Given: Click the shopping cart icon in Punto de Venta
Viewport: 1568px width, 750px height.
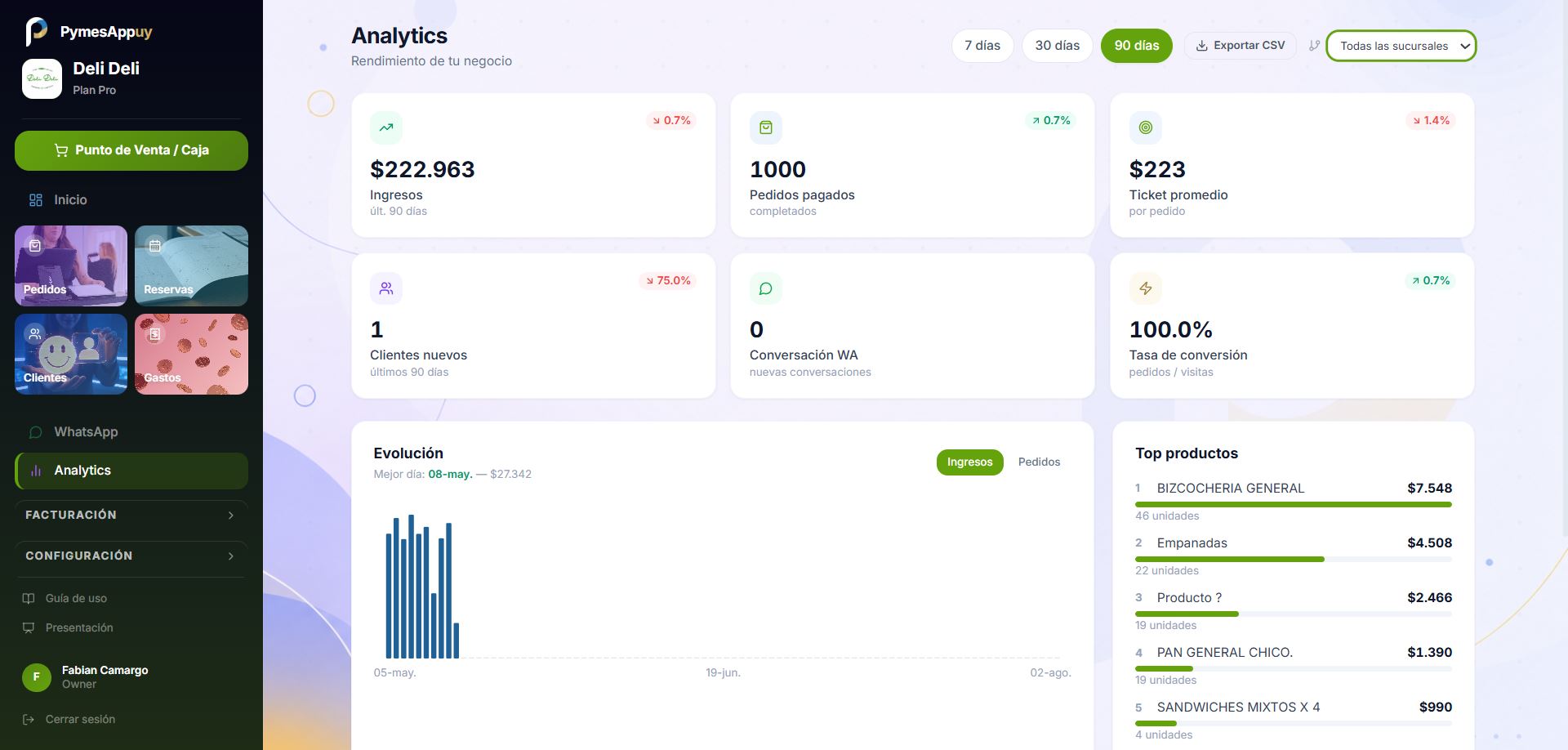Looking at the screenshot, I should click(x=61, y=150).
